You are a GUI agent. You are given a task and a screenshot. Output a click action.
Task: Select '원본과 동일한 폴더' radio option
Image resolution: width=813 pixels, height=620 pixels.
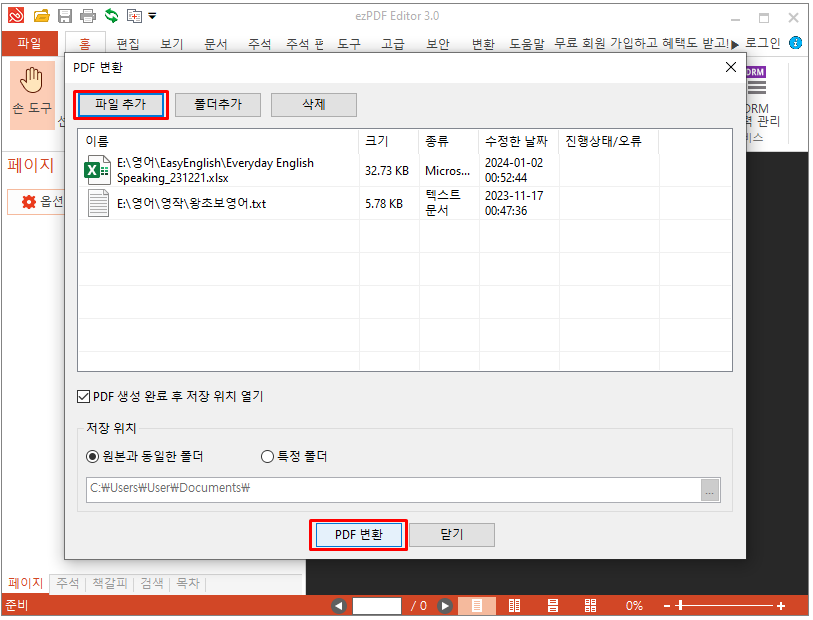pyautogui.click(x=92, y=457)
